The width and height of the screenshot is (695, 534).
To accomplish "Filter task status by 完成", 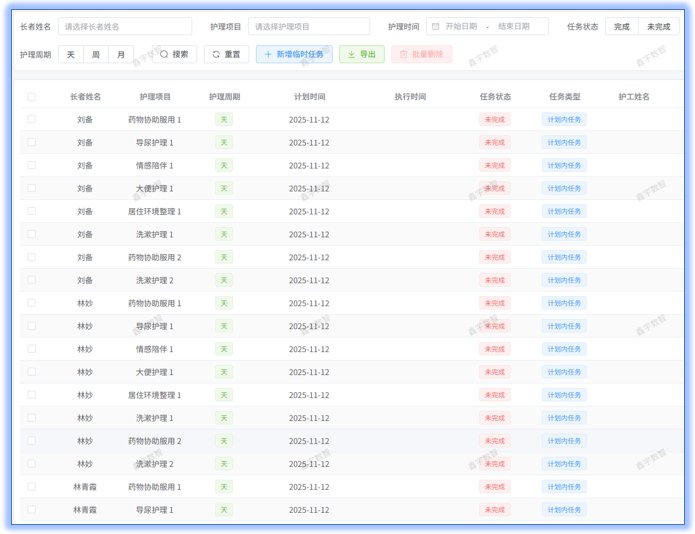I will pyautogui.click(x=622, y=27).
